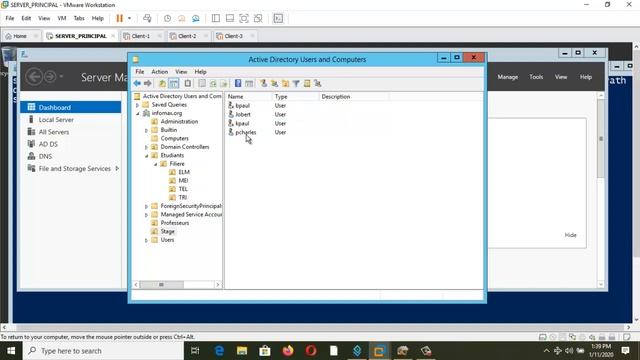
Task: Click the Forward arrow in Active Directory toolbar
Action: pos(148,83)
